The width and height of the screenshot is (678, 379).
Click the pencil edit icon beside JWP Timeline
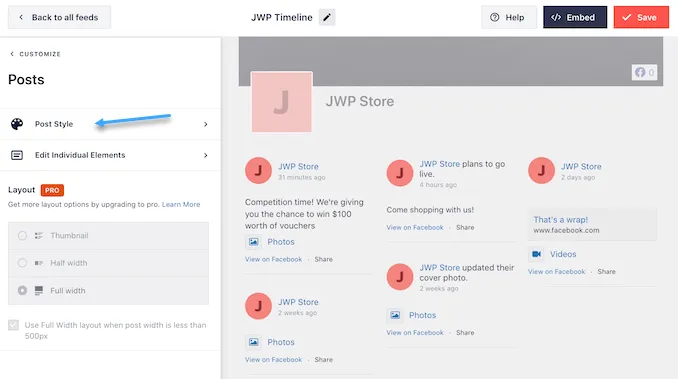tap(327, 17)
